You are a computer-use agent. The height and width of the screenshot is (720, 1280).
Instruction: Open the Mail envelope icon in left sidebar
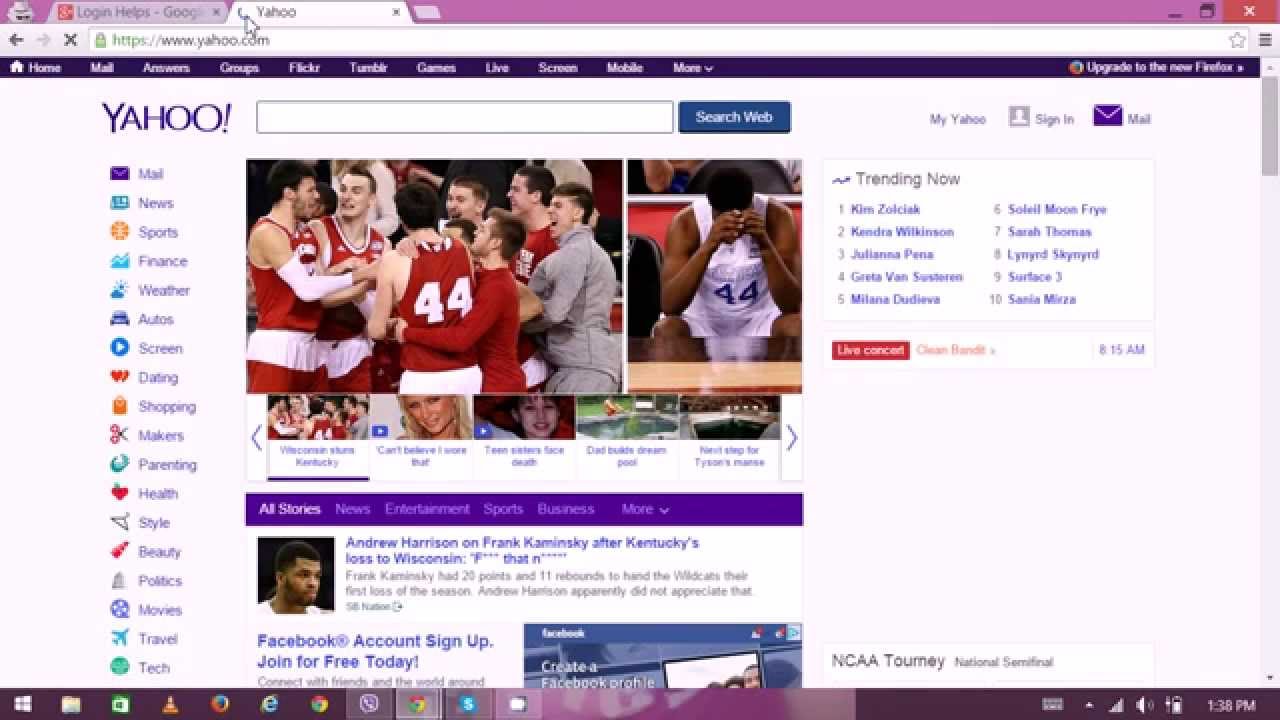click(x=119, y=173)
